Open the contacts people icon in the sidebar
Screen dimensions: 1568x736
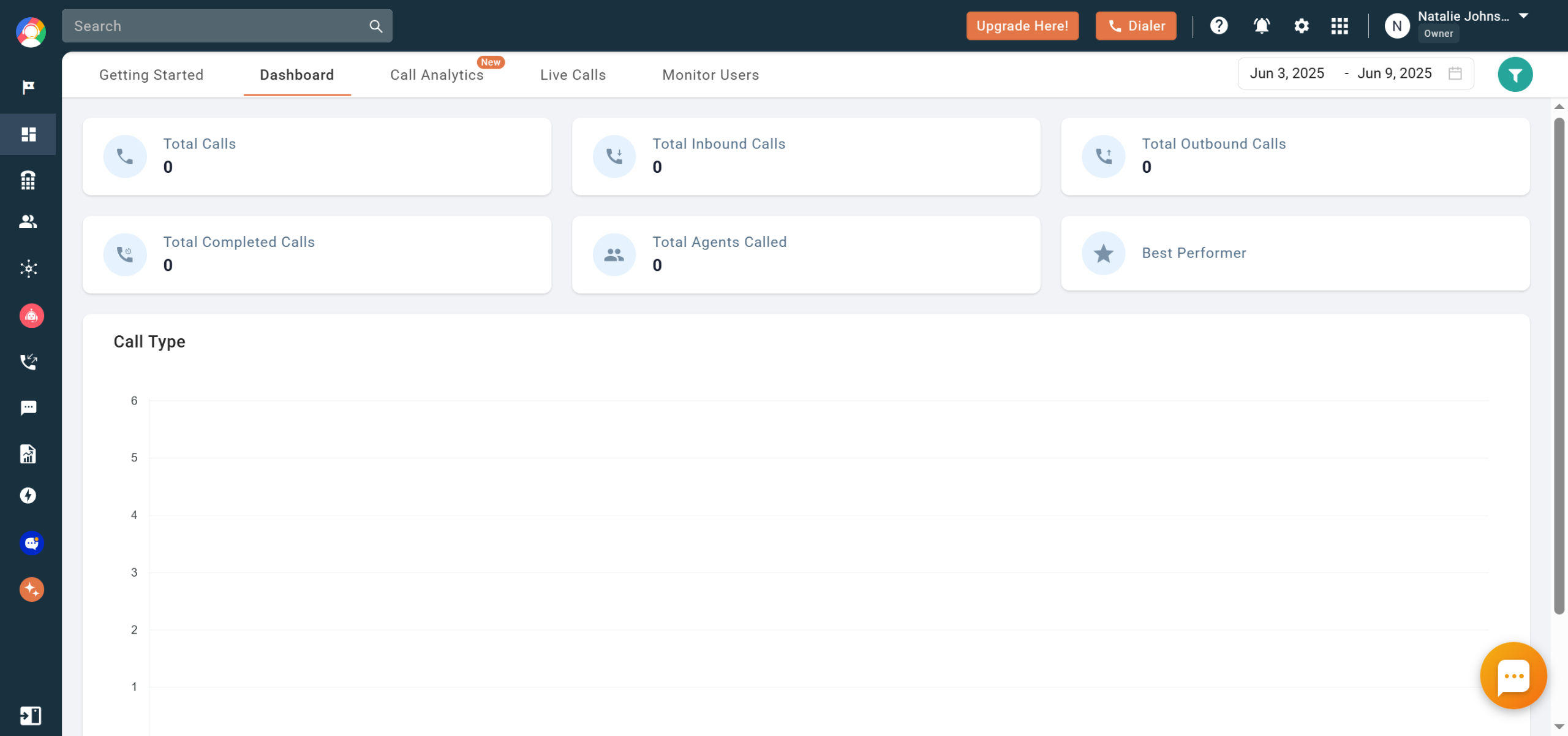(28, 222)
